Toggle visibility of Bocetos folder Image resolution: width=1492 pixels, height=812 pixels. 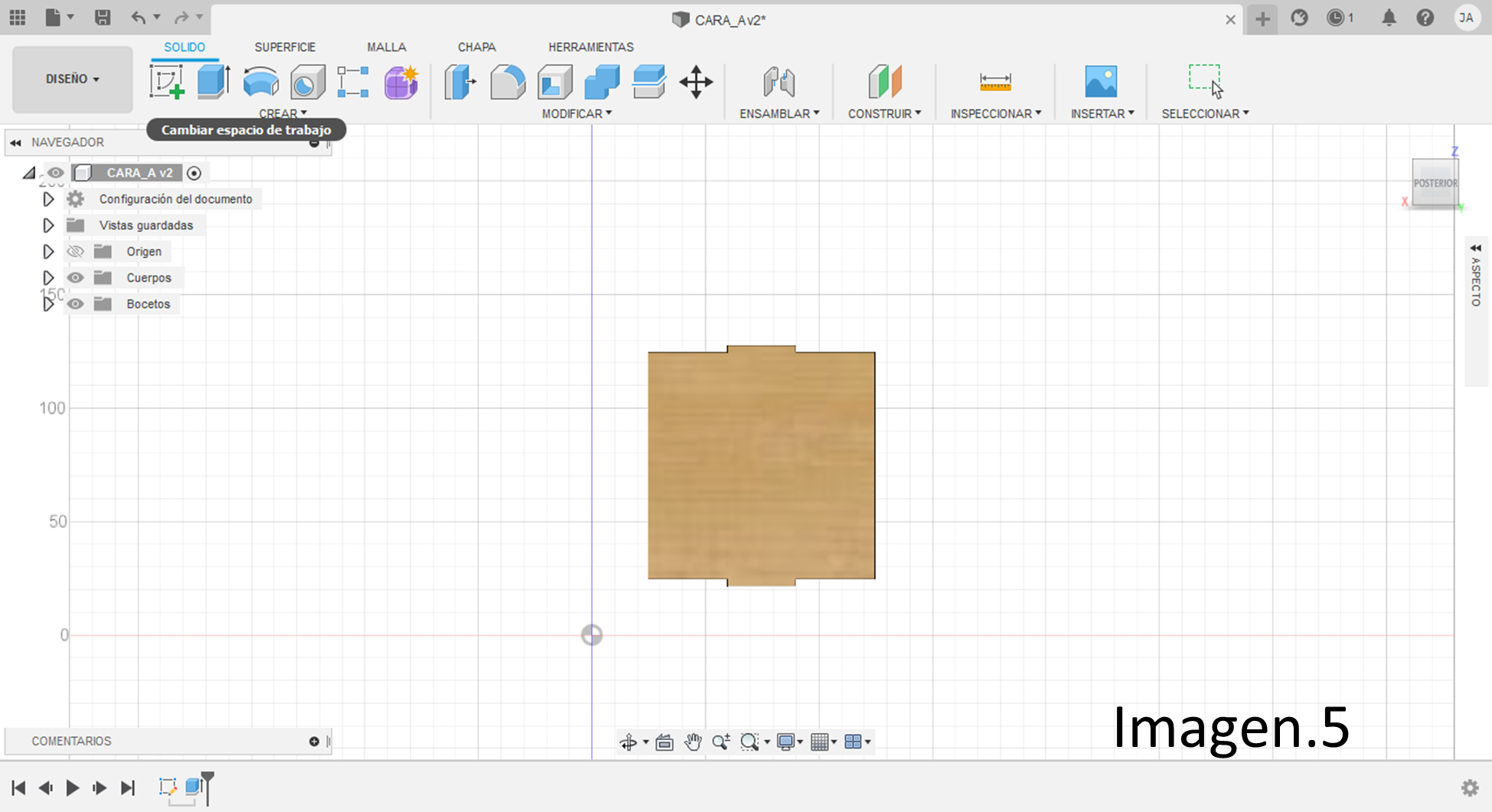(75, 304)
